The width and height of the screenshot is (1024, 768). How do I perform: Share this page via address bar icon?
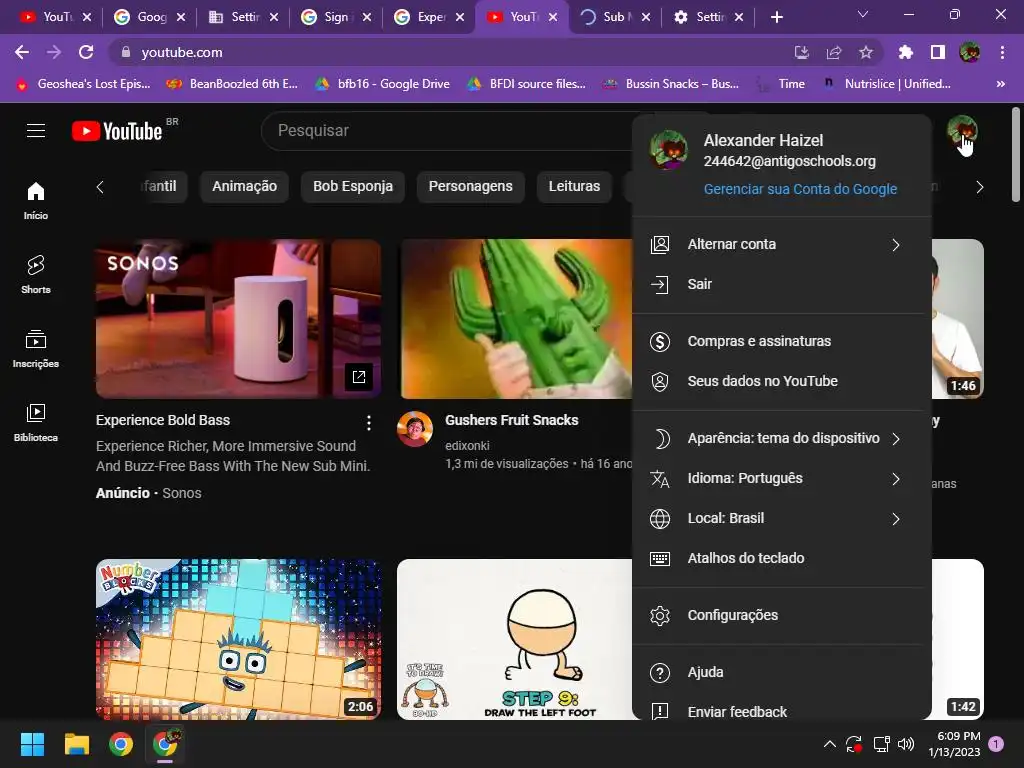[834, 52]
